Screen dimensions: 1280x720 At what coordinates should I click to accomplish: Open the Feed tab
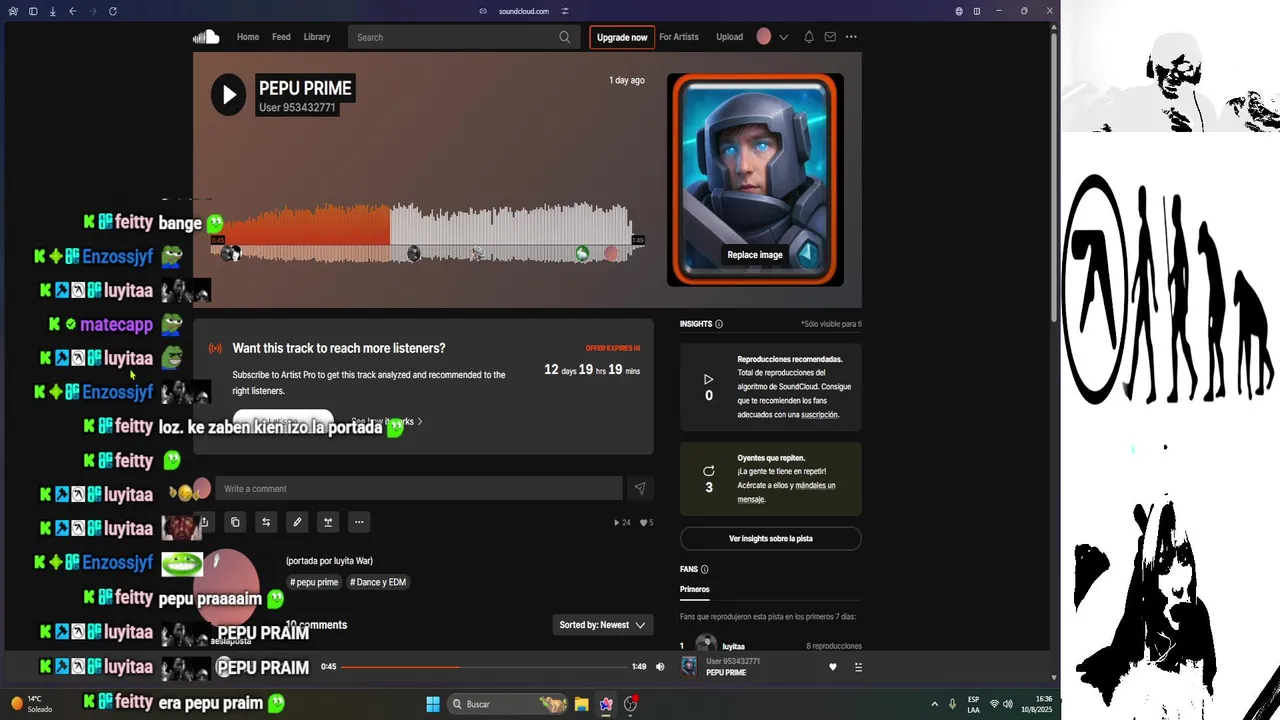click(281, 37)
